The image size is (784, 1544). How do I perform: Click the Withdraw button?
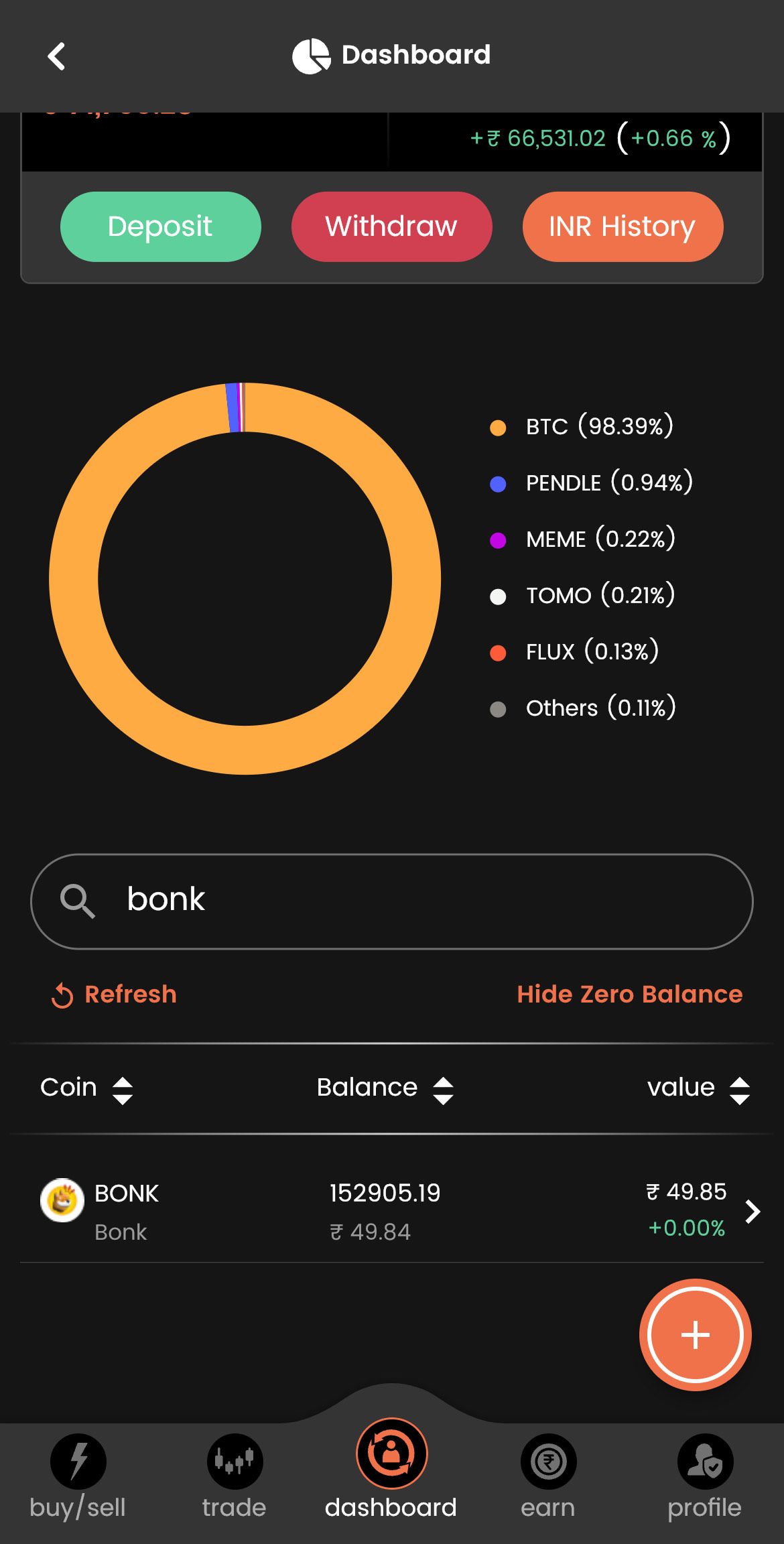pos(392,227)
